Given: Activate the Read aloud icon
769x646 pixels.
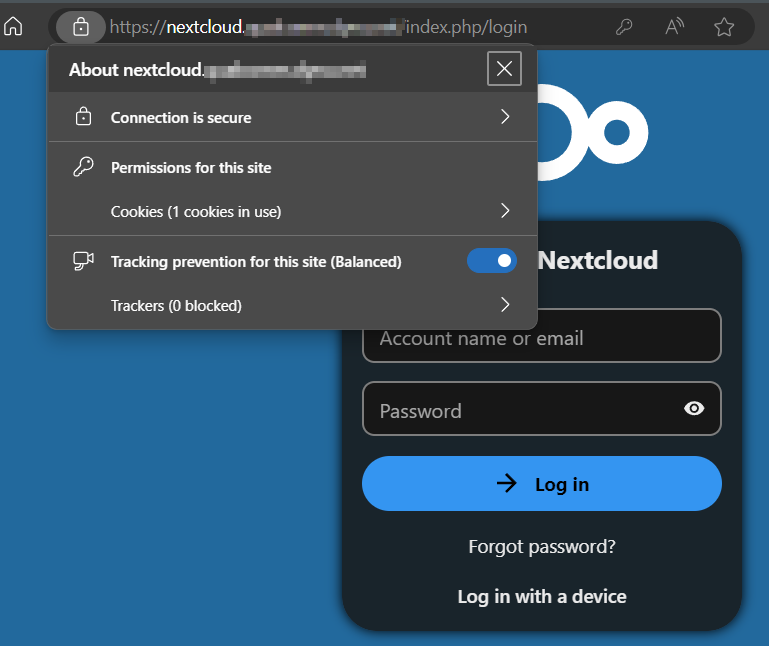Looking at the screenshot, I should click(674, 26).
